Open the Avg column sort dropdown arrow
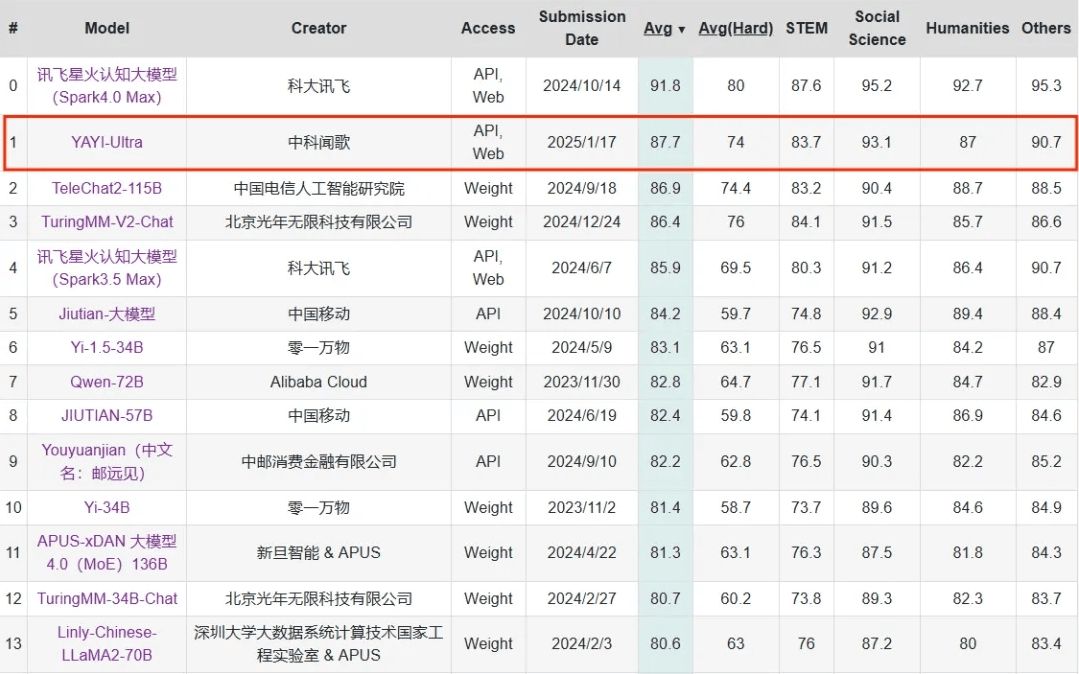The width and height of the screenshot is (1079, 674). click(x=683, y=29)
